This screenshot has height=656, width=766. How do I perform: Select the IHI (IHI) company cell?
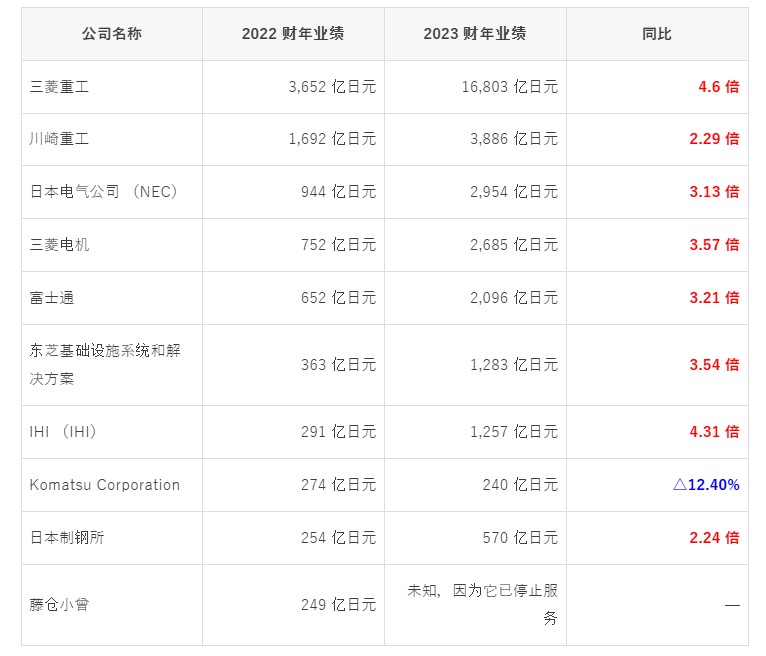(112, 432)
